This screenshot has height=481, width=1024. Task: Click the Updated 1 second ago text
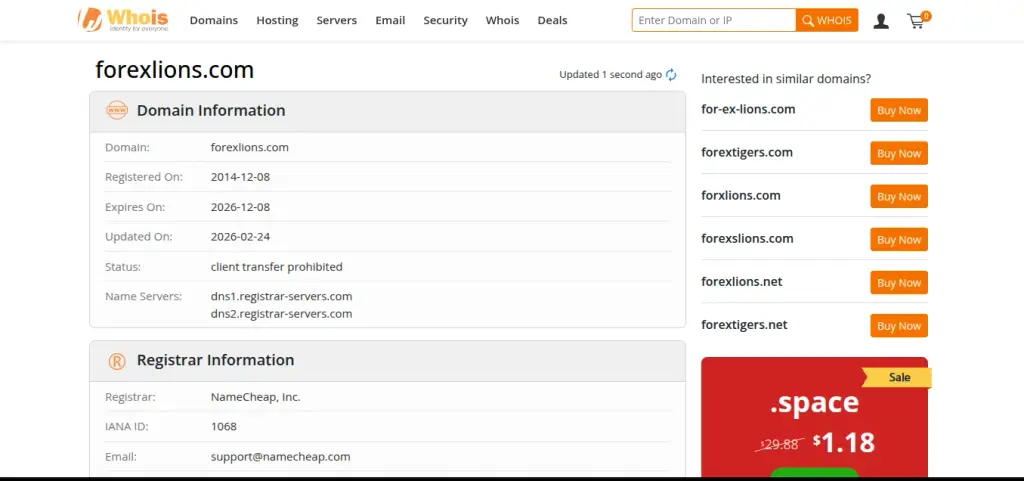pyautogui.click(x=611, y=75)
